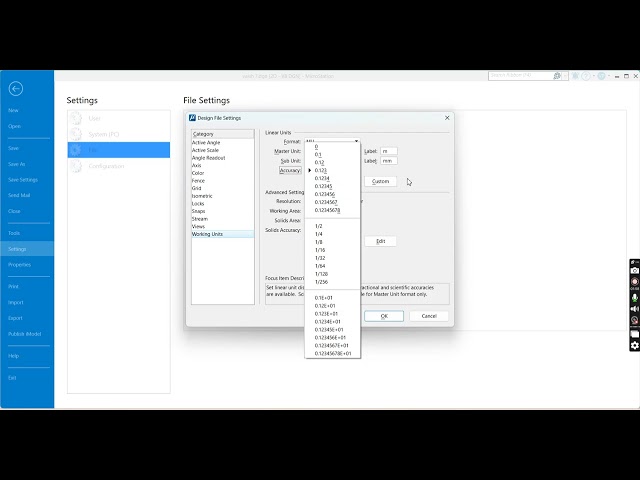Click the Sub Unit label field
Image resolution: width=640 pixels, height=480 pixels.
(x=389, y=161)
